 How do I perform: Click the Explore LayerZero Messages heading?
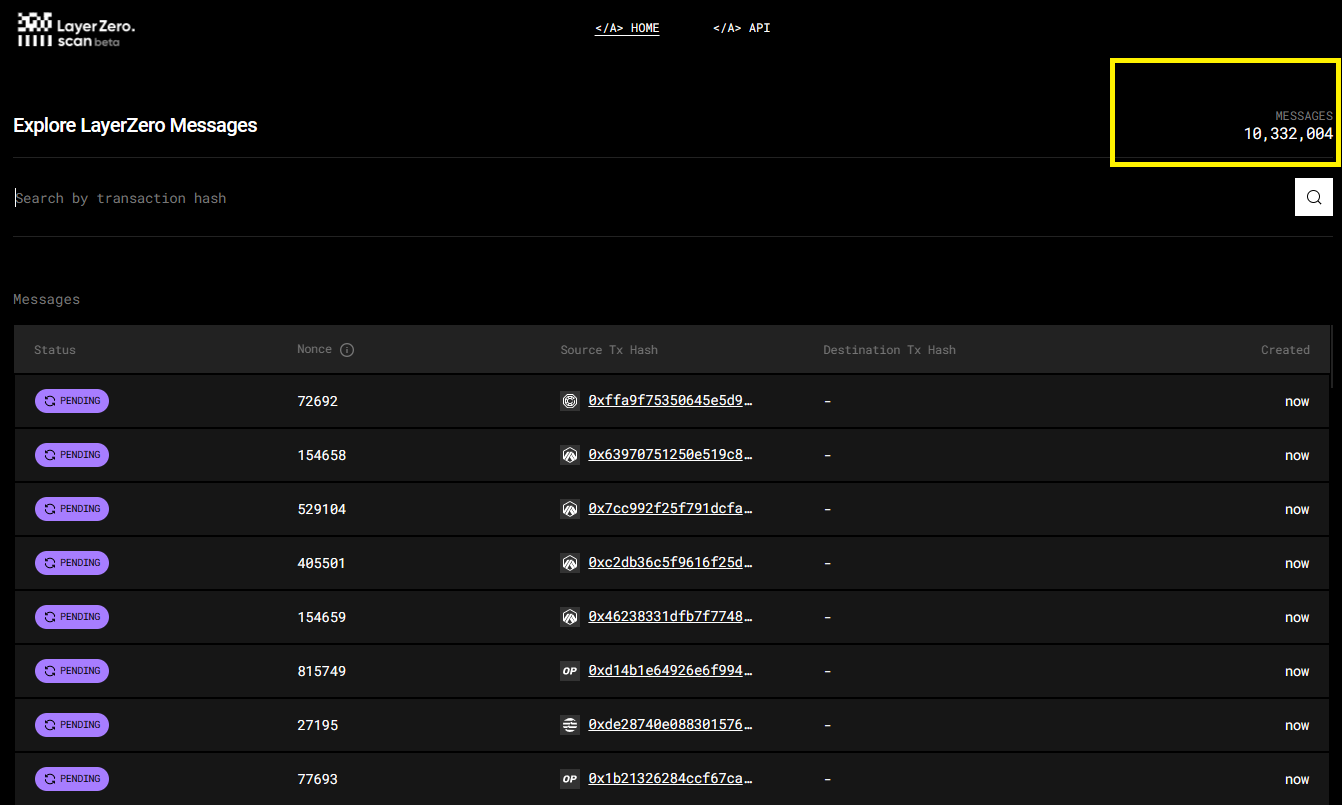135,125
